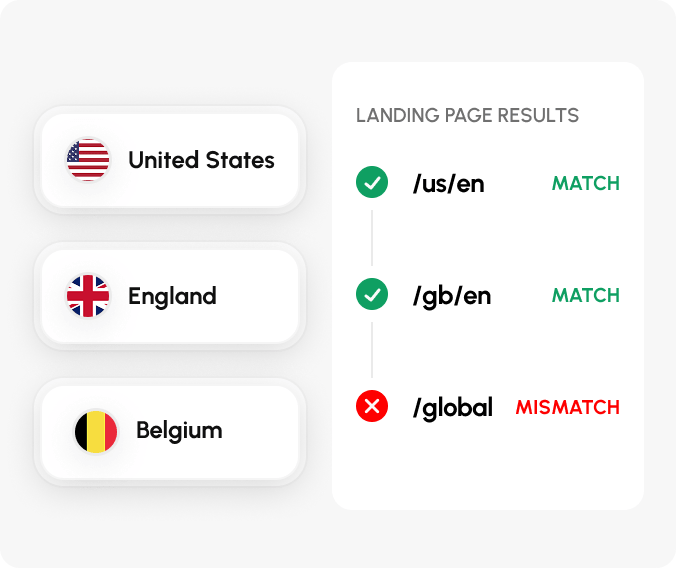Click the green checkmark beside /us/en
The height and width of the screenshot is (568, 676).
tap(372, 182)
